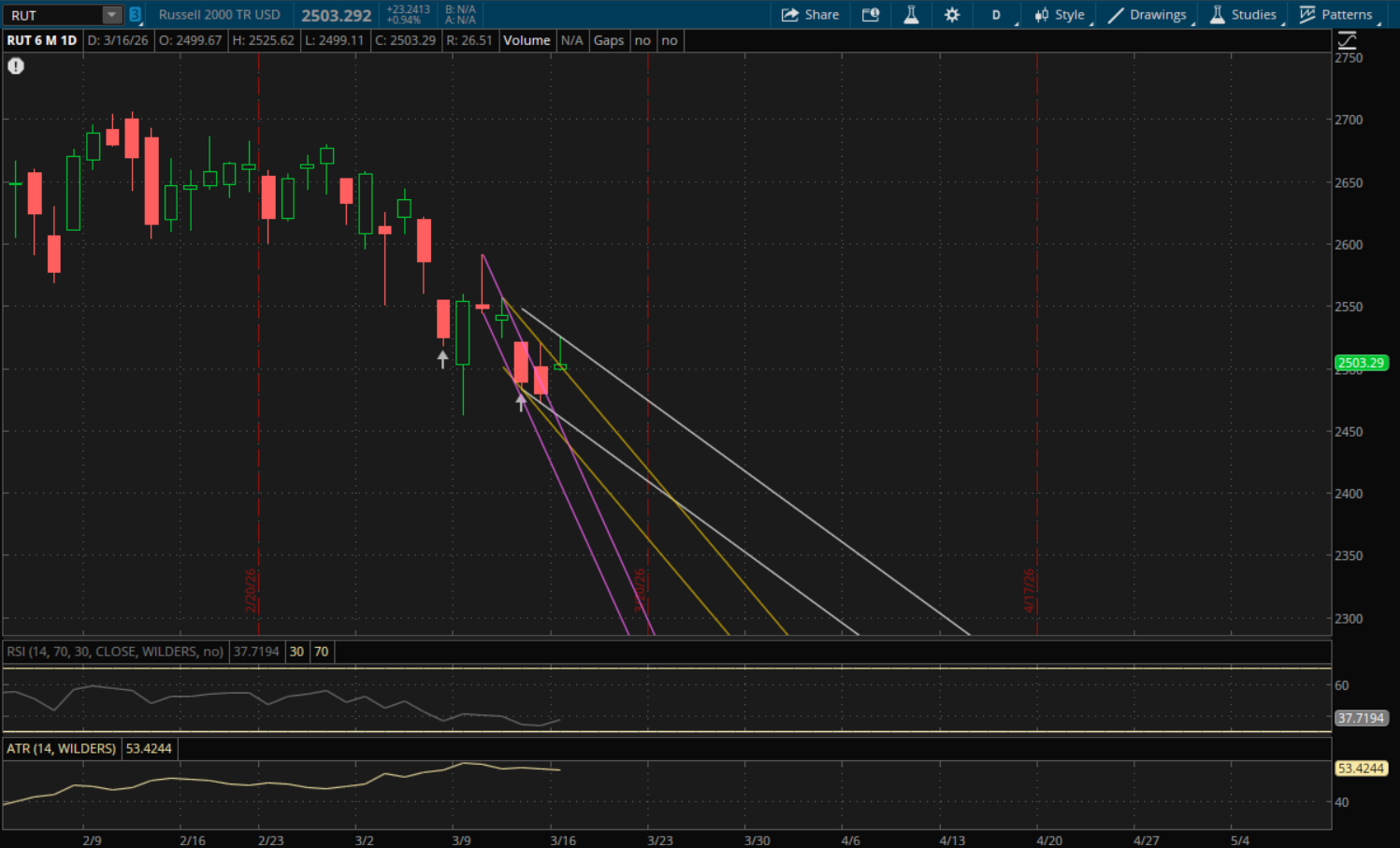Screen dimensions: 1400x848
Task: Open chart settings gear icon
Action: pyautogui.click(x=952, y=15)
